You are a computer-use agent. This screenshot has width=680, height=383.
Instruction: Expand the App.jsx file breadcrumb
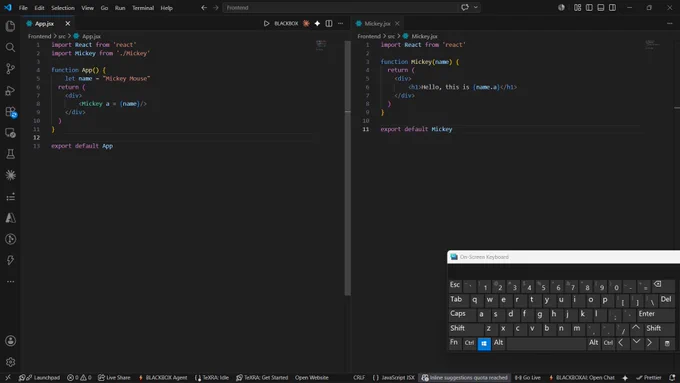click(x=87, y=36)
